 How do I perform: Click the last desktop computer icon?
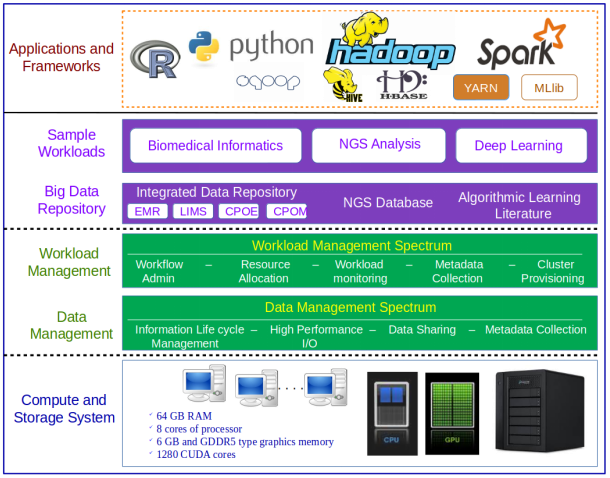click(326, 387)
